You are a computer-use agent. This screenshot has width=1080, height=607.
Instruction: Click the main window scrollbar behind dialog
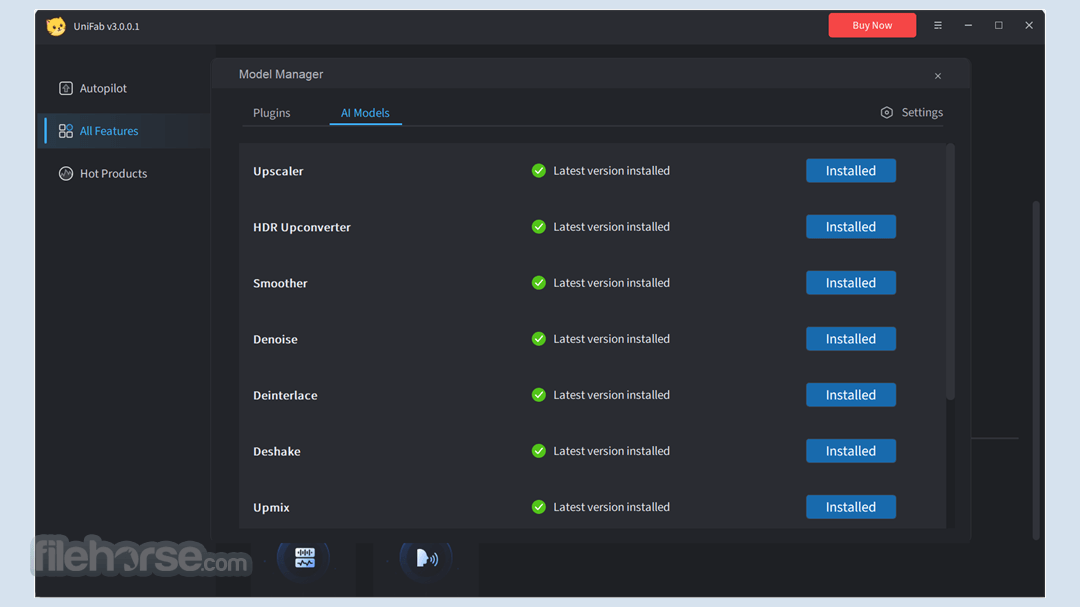point(1036,370)
